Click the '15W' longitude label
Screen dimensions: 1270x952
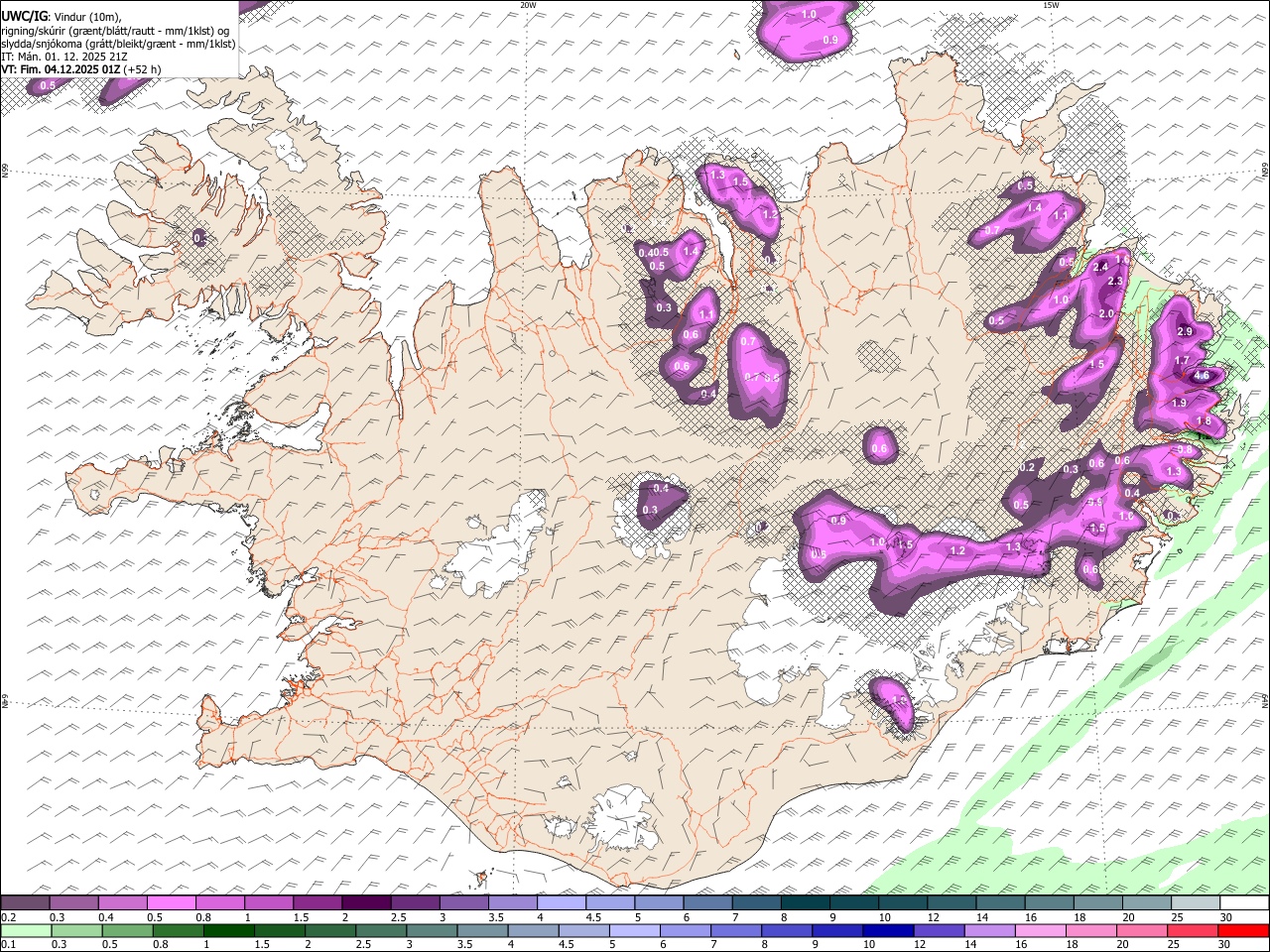pyautogui.click(x=1051, y=5)
